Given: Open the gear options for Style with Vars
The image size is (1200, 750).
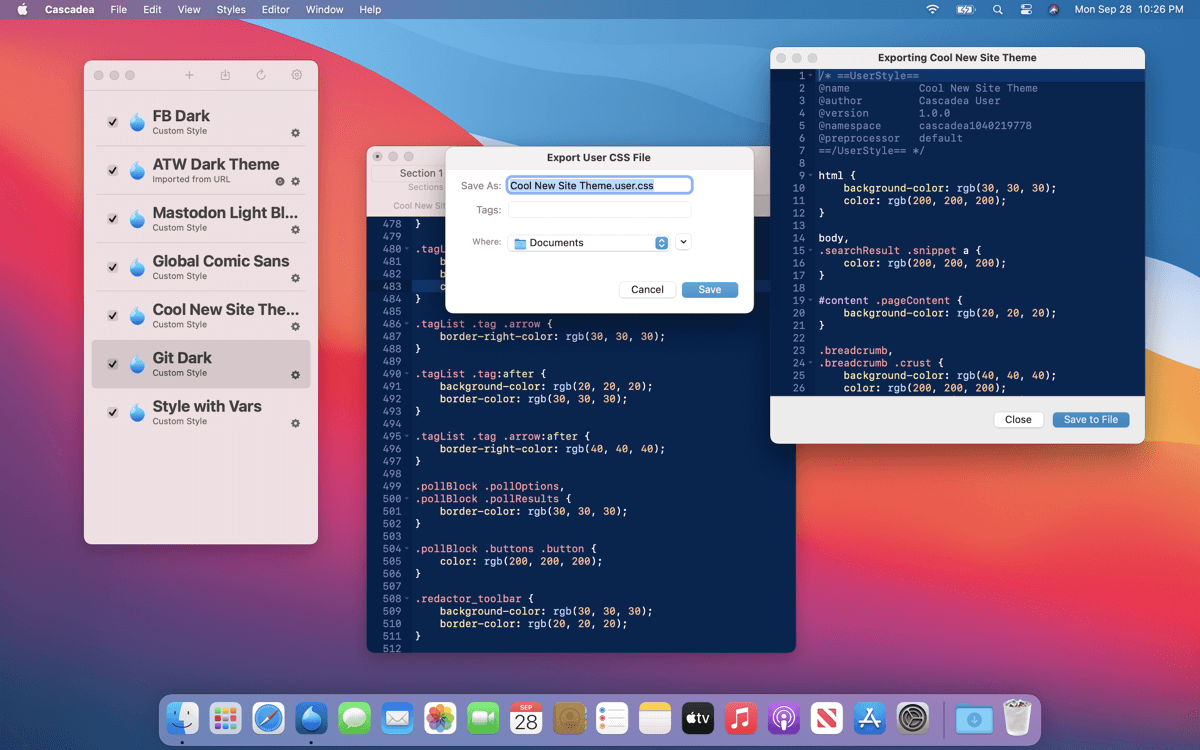Looking at the screenshot, I should pyautogui.click(x=295, y=424).
